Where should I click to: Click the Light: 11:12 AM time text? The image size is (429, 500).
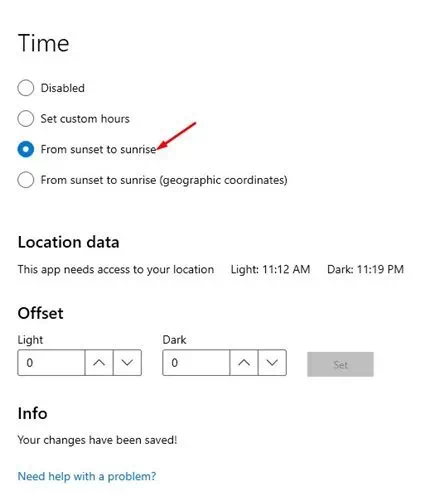pos(270,269)
